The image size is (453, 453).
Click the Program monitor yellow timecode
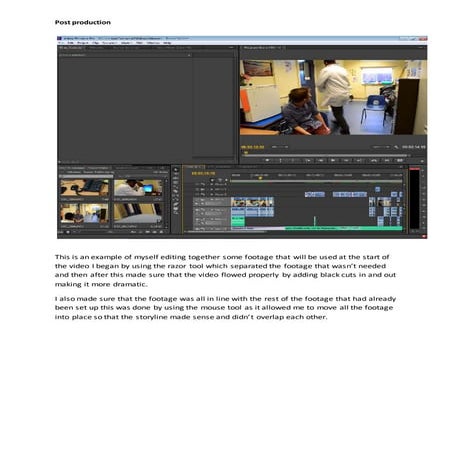253,147
